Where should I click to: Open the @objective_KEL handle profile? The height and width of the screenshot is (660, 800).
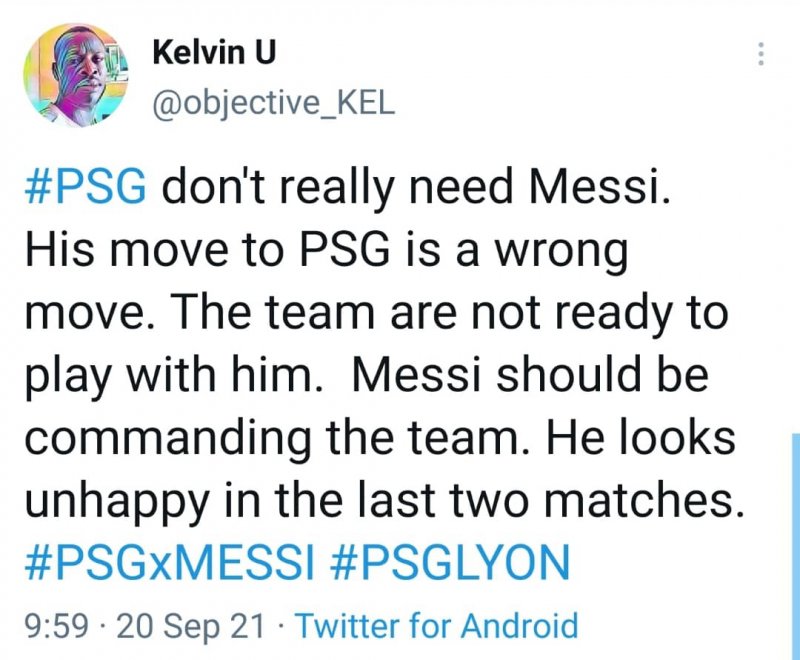[x=273, y=104]
